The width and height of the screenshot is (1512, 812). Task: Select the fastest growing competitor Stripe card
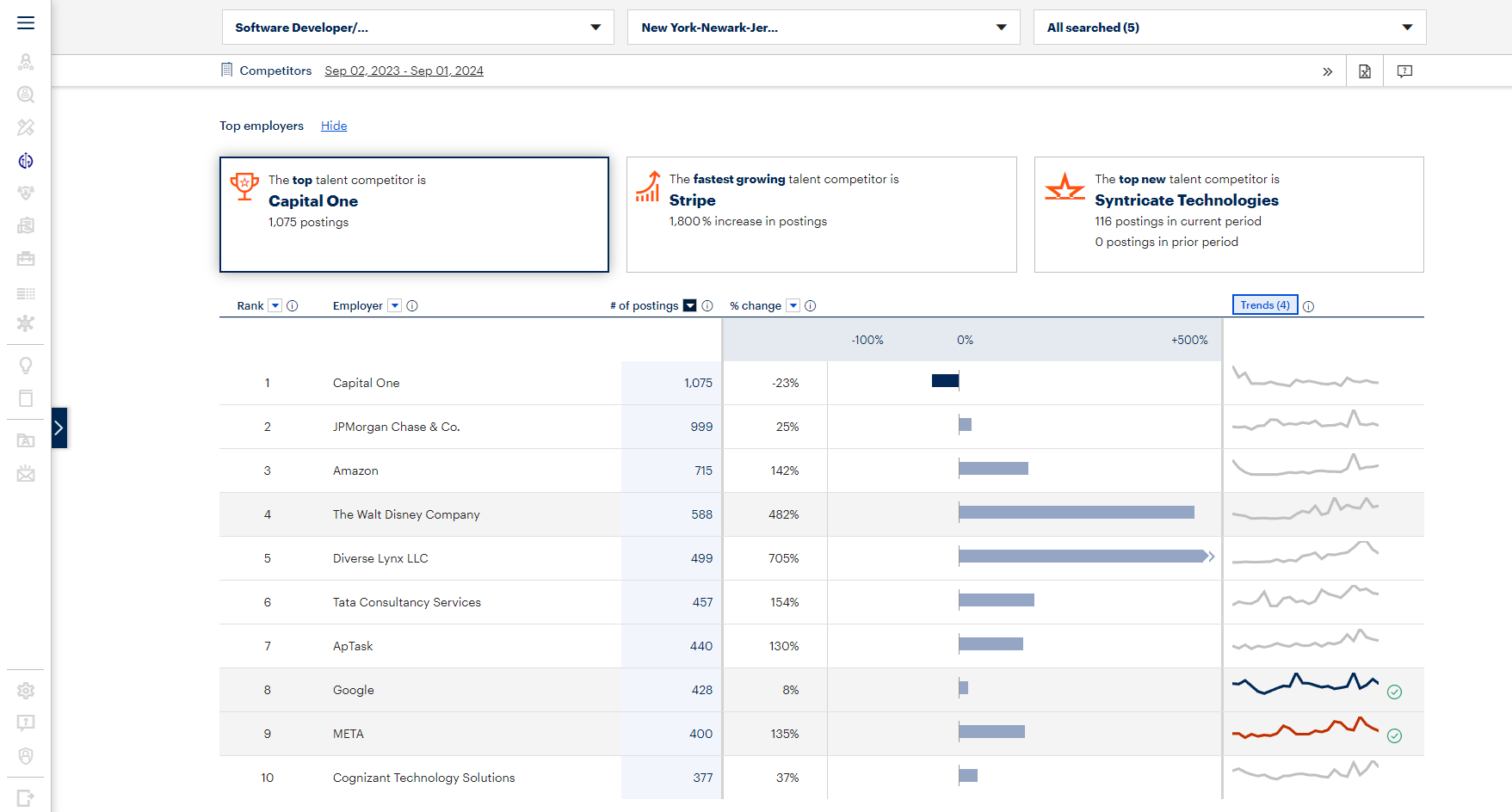click(821, 214)
